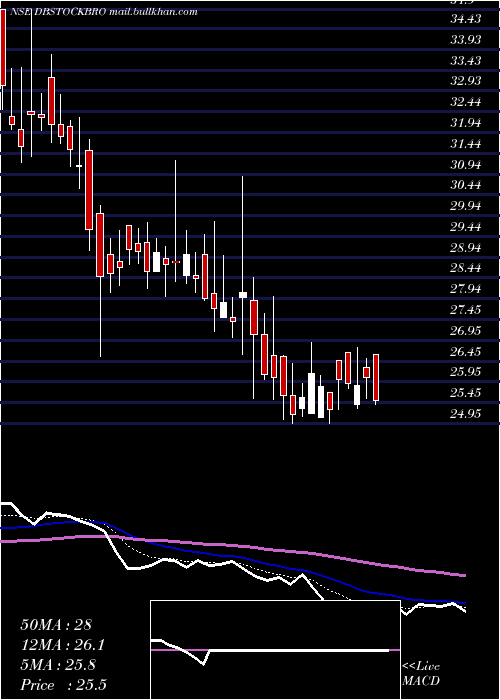500x700 pixels.
Task: Click the Price : 25.5 value
Action: (64, 685)
